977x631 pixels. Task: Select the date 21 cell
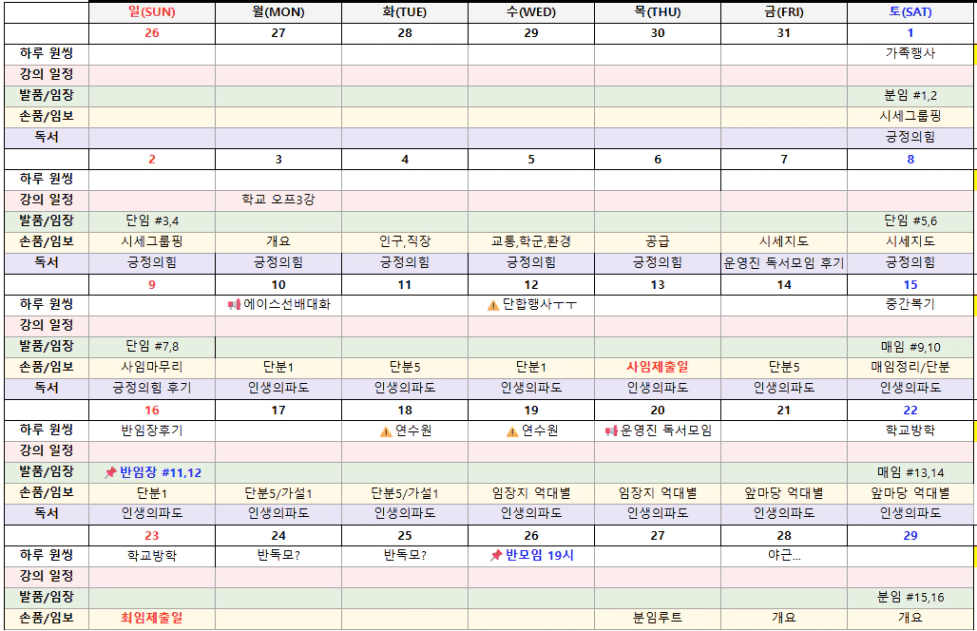[x=784, y=410]
